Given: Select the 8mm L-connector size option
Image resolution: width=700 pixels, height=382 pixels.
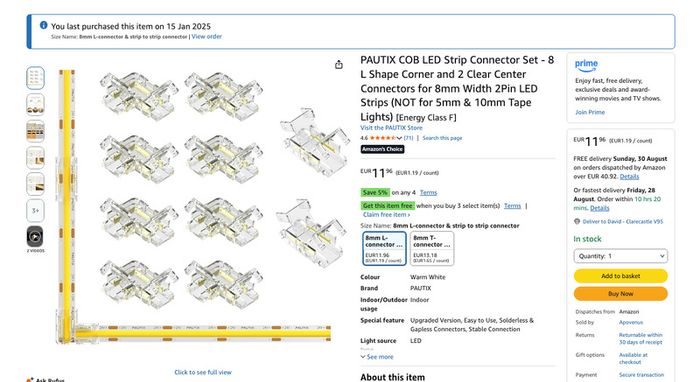Looking at the screenshot, I should coord(384,249).
